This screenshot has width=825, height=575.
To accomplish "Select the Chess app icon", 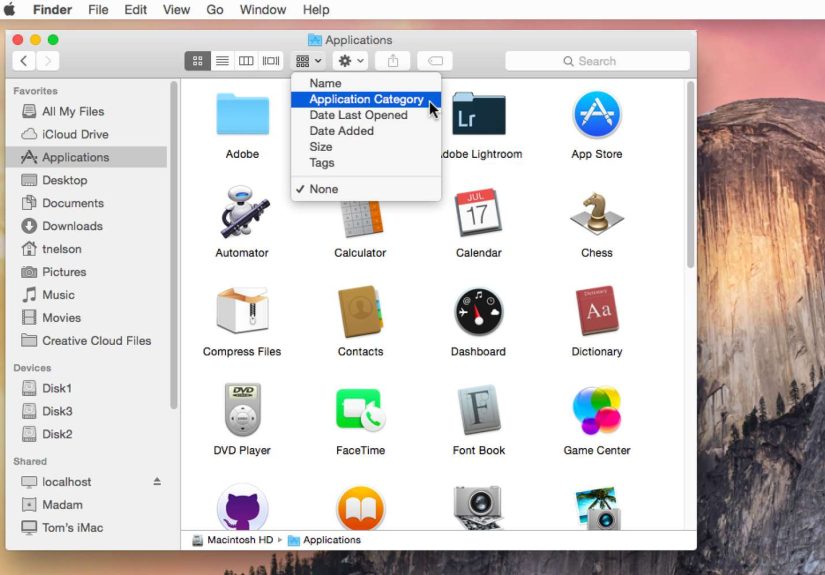I will point(597,213).
